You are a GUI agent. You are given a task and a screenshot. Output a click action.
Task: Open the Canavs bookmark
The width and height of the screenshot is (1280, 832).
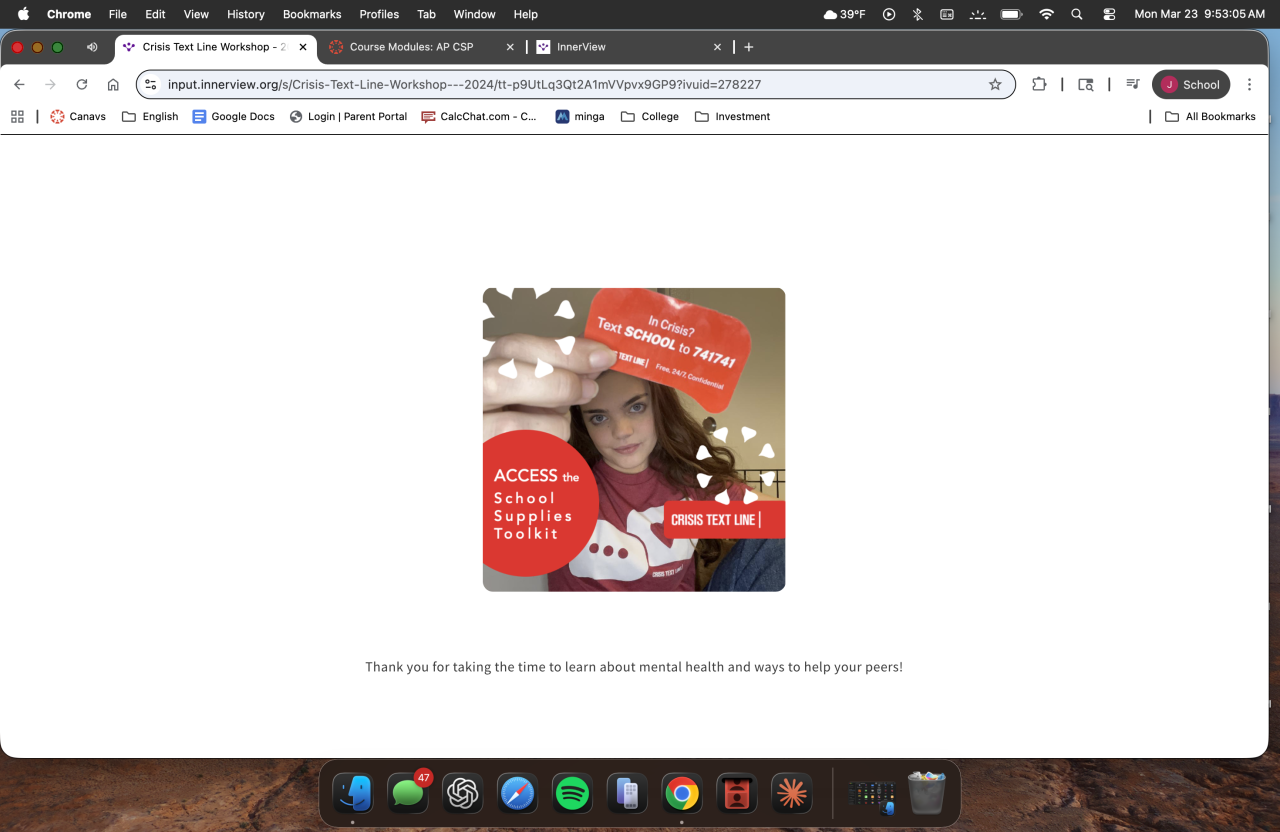tap(78, 117)
